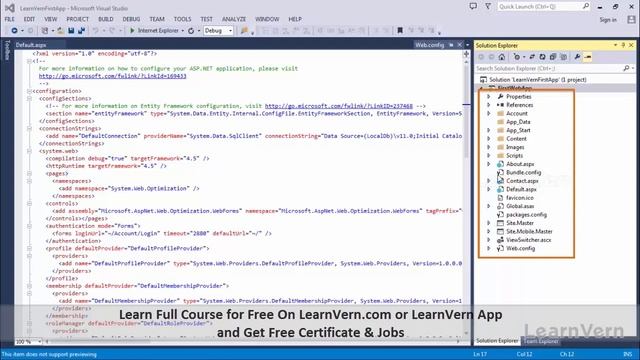Image resolution: width=640 pixels, height=360 pixels.
Task: Click the account avatar icon next to Sign in
Action: [x=631, y=20]
